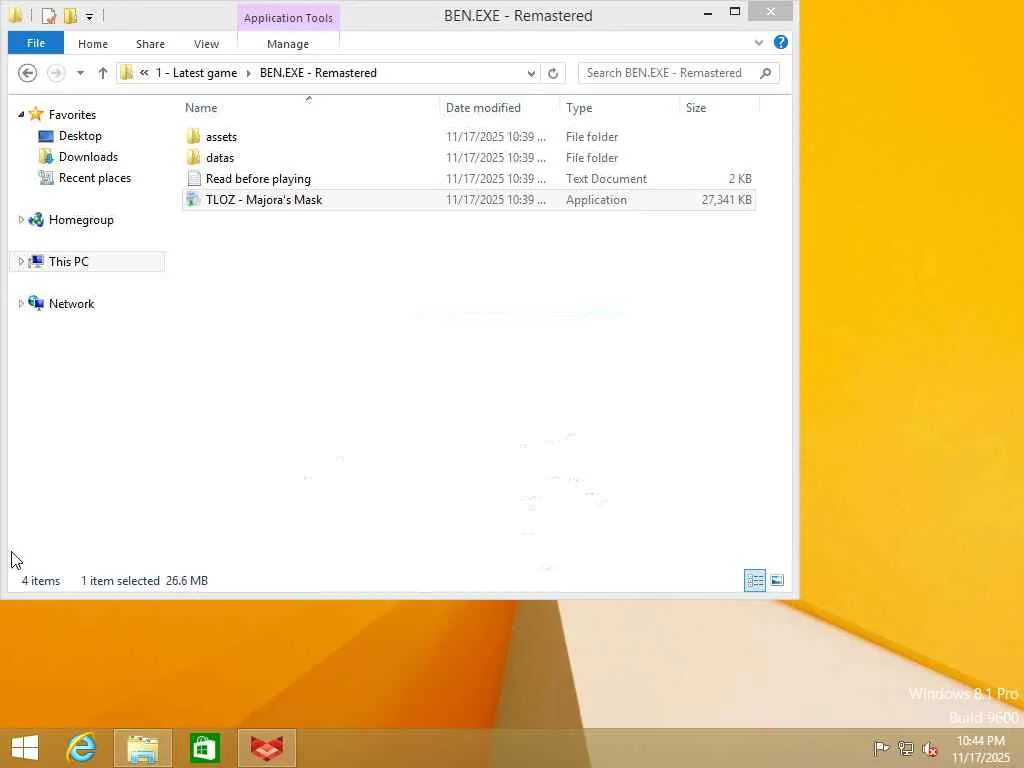
Task: Switch to Large icons view layout button
Action: (x=777, y=580)
